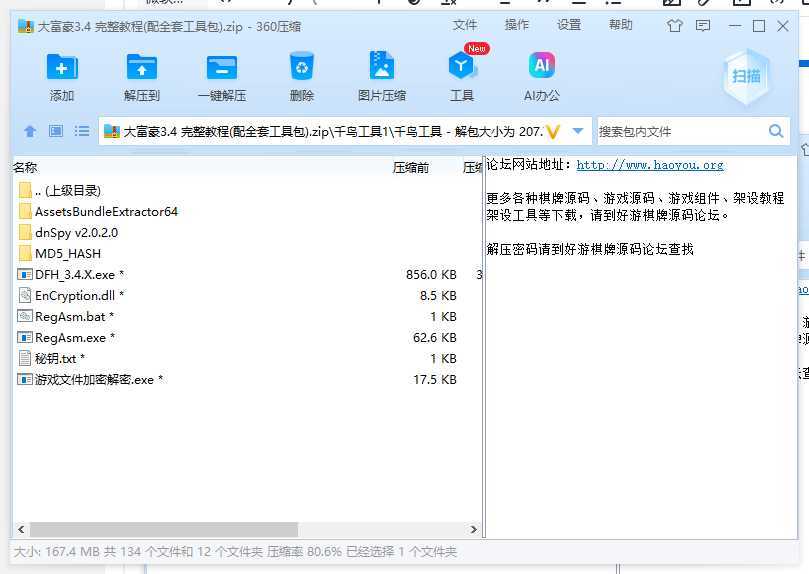Minimize the 360压缩 window
Viewport: 809px width, 574px height.
click(x=735, y=26)
